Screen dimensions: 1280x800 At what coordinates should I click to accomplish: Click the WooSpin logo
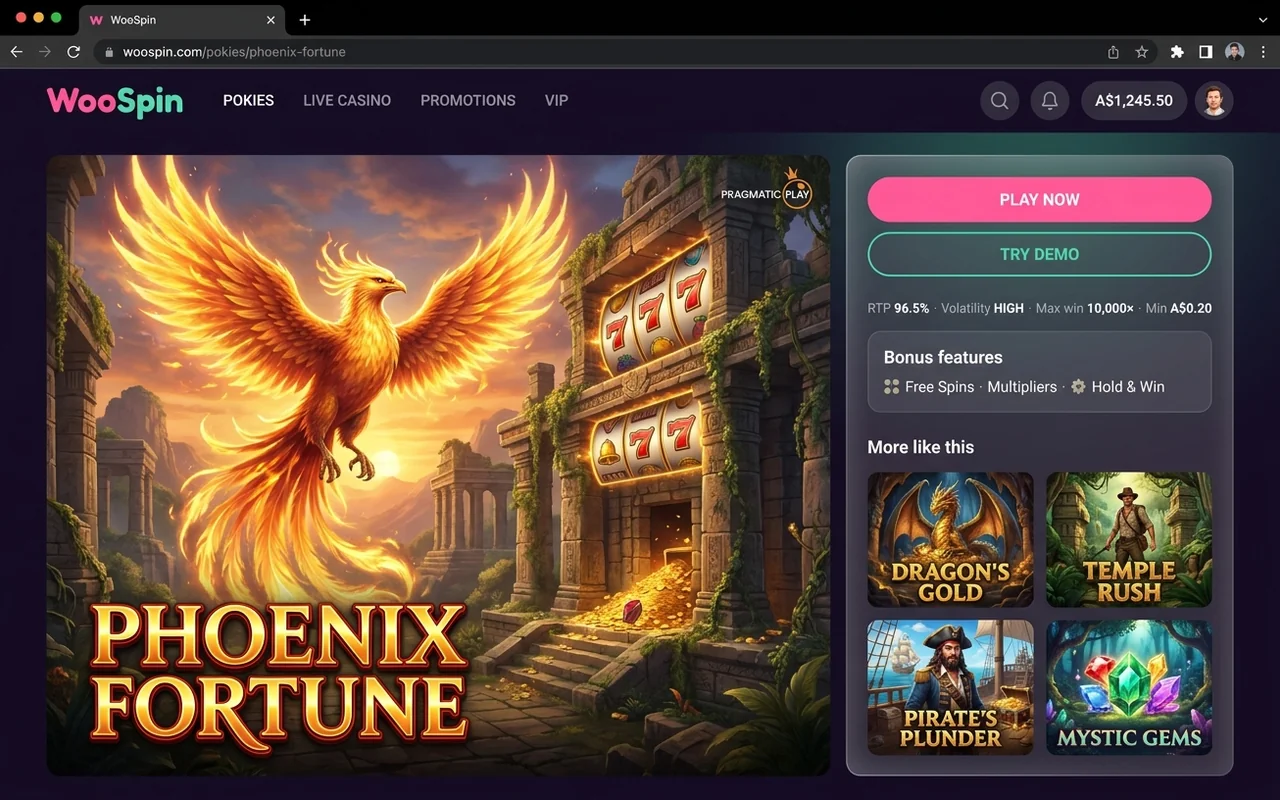click(115, 101)
